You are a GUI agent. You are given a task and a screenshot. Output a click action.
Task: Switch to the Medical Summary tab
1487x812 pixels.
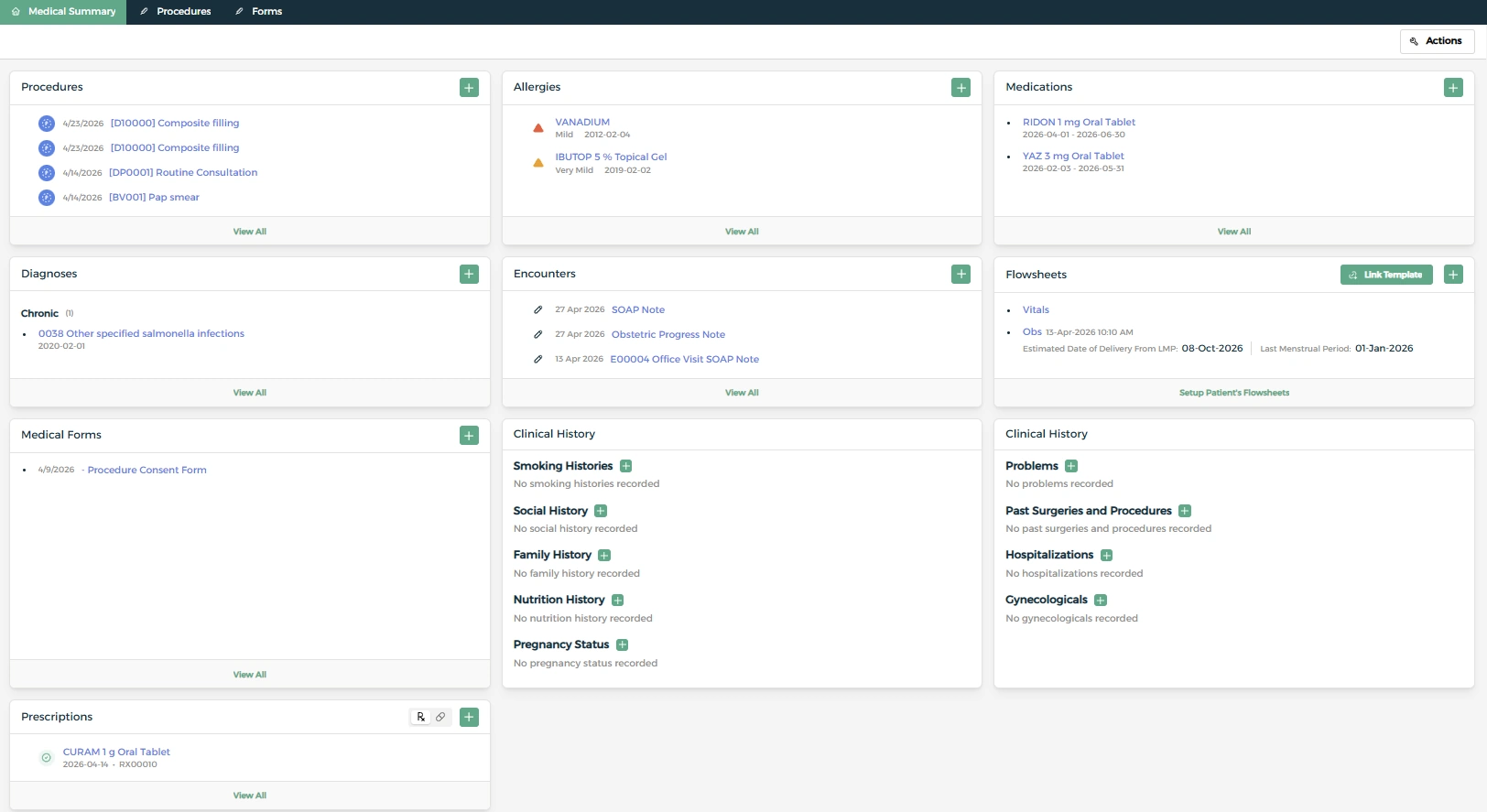[63, 12]
